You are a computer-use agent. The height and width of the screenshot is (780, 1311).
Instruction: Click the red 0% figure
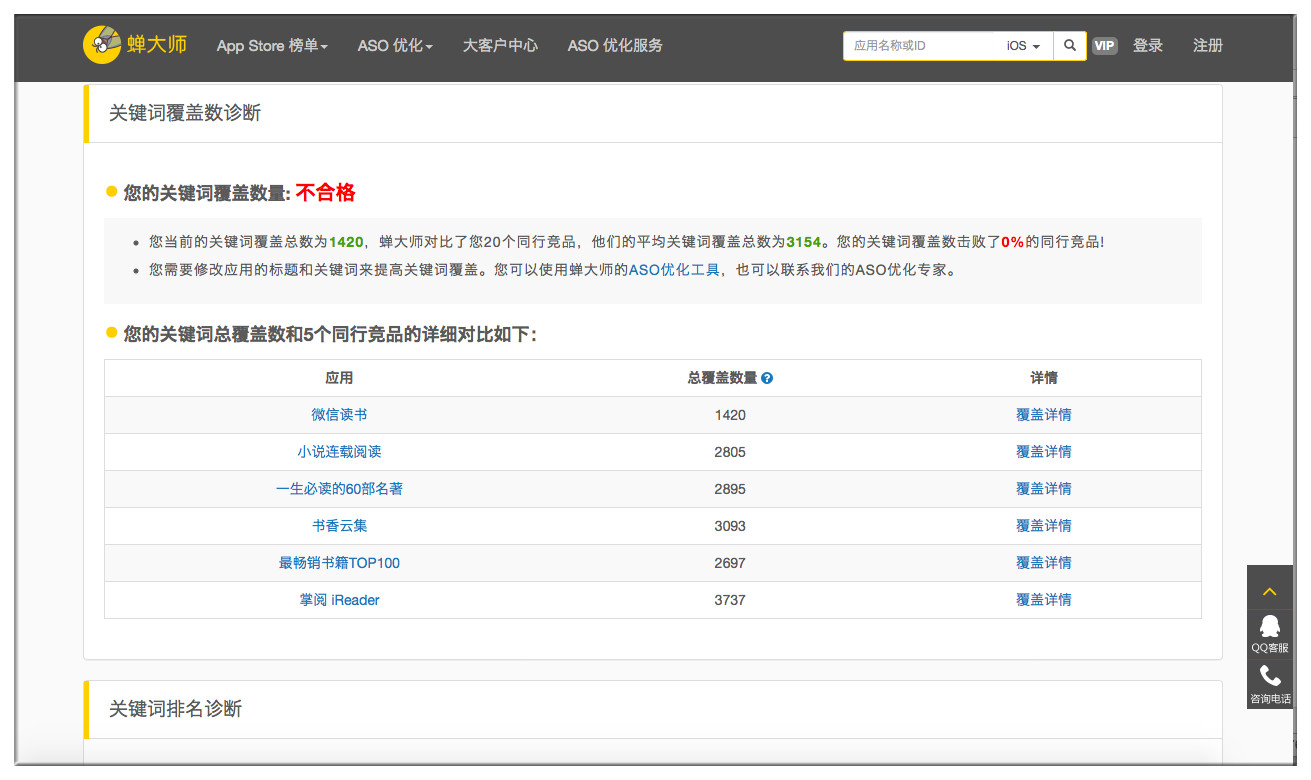pyautogui.click(x=1013, y=242)
